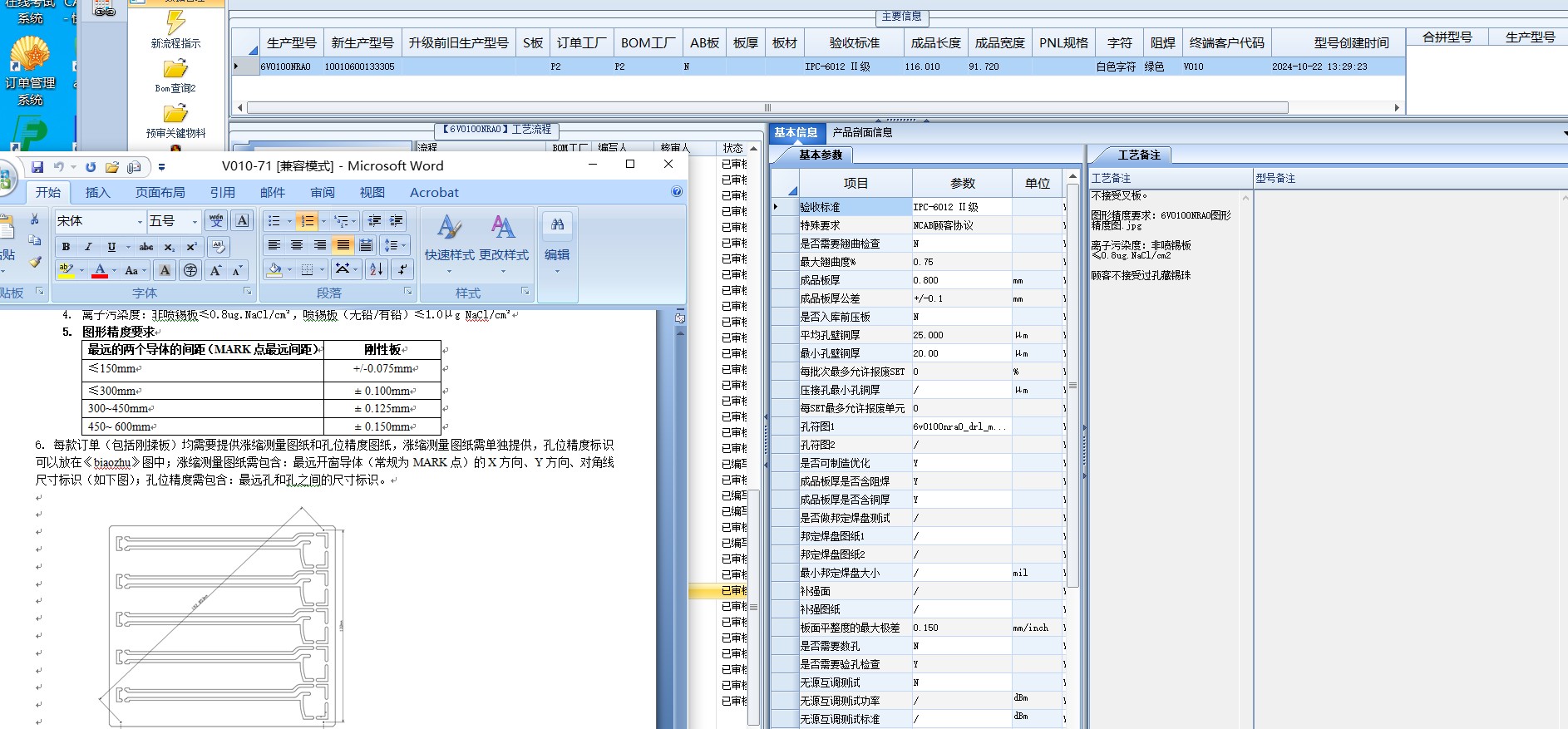
Task: Click the 合拼型号 column header
Action: click(x=1447, y=37)
